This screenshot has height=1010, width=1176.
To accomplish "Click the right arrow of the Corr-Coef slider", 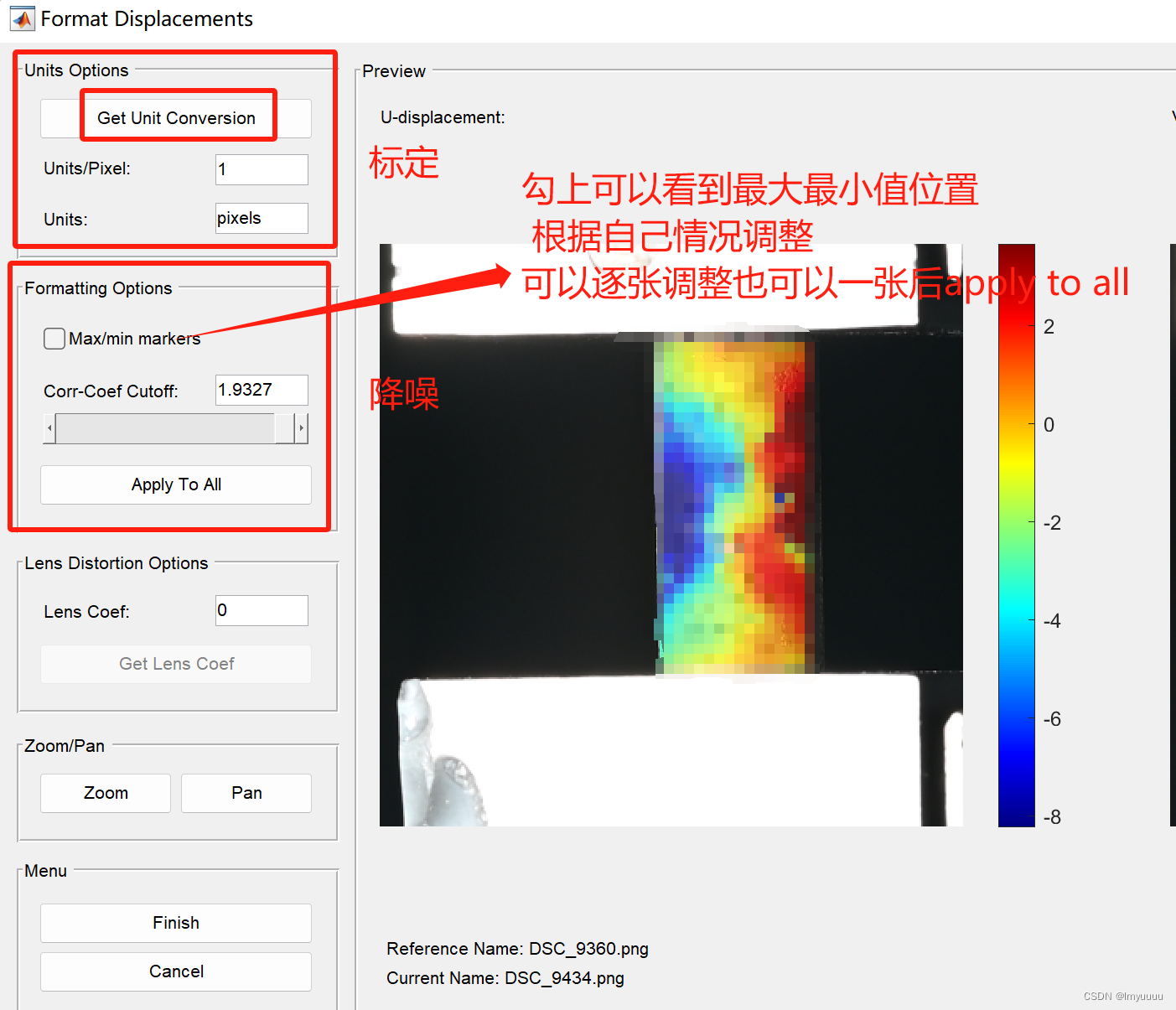I will [x=302, y=428].
